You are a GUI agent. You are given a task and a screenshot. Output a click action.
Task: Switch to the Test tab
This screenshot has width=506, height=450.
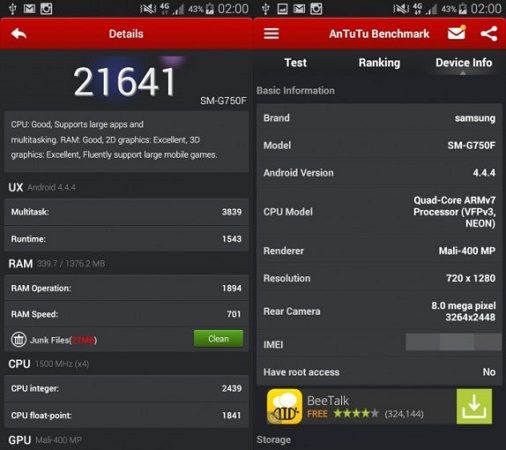pos(295,63)
